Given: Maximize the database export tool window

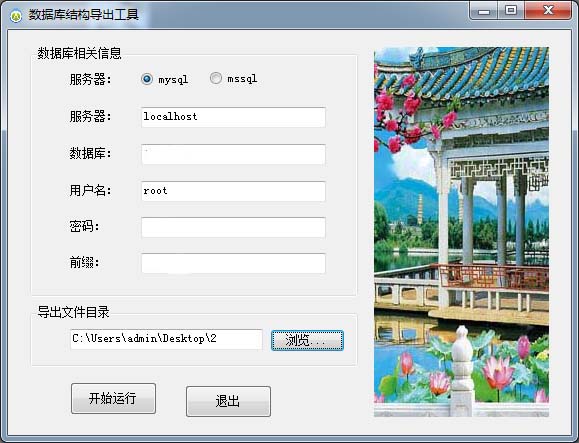Looking at the screenshot, I should (x=511, y=11).
